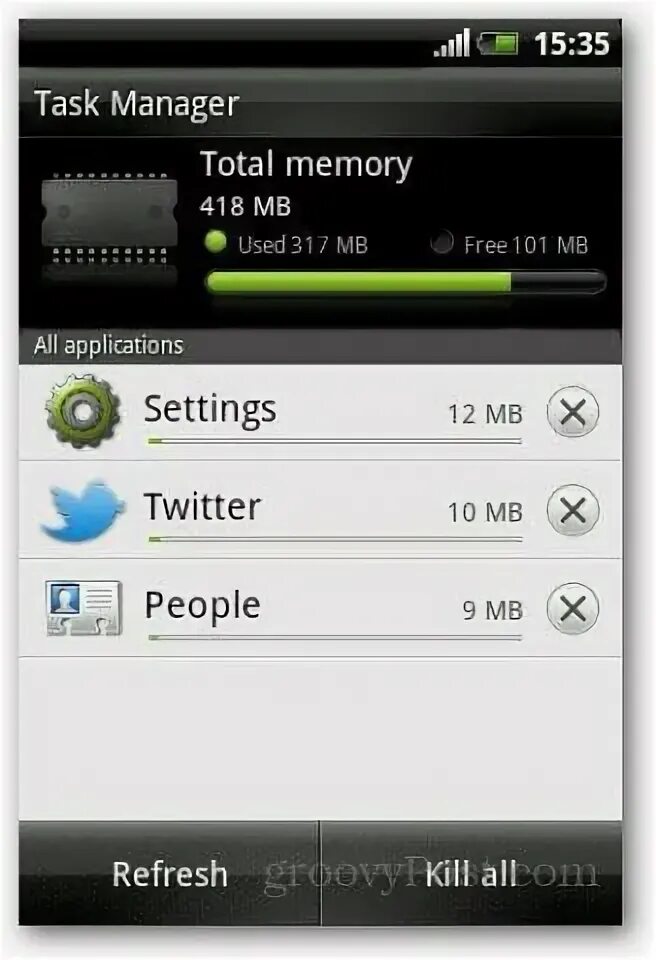Tap the Twitter bird icon
Screen dimensions: 656x960
83,511
